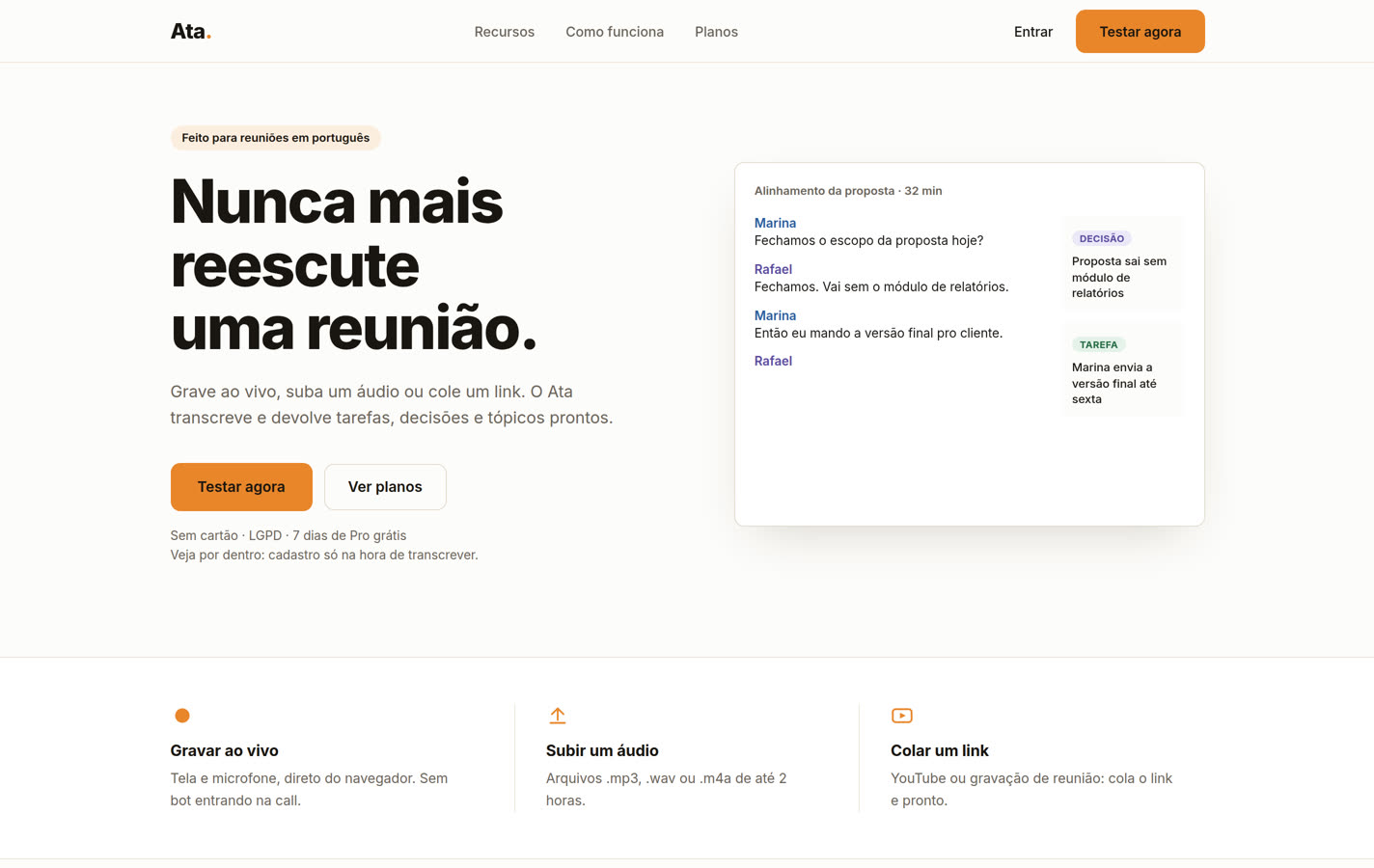Click hero Testar agora button
This screenshot has height=868, width=1374.
tap(241, 487)
